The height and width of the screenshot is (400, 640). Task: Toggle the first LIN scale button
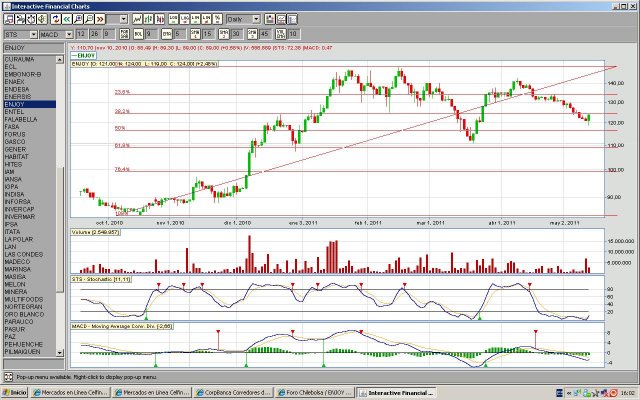[196, 19]
